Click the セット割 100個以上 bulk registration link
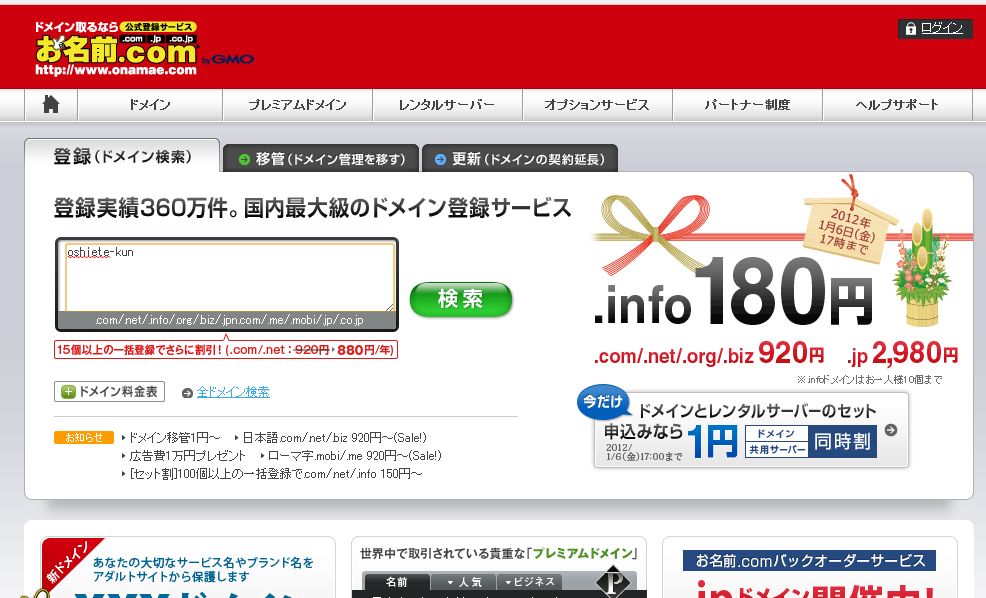986x598 pixels. coord(276,473)
